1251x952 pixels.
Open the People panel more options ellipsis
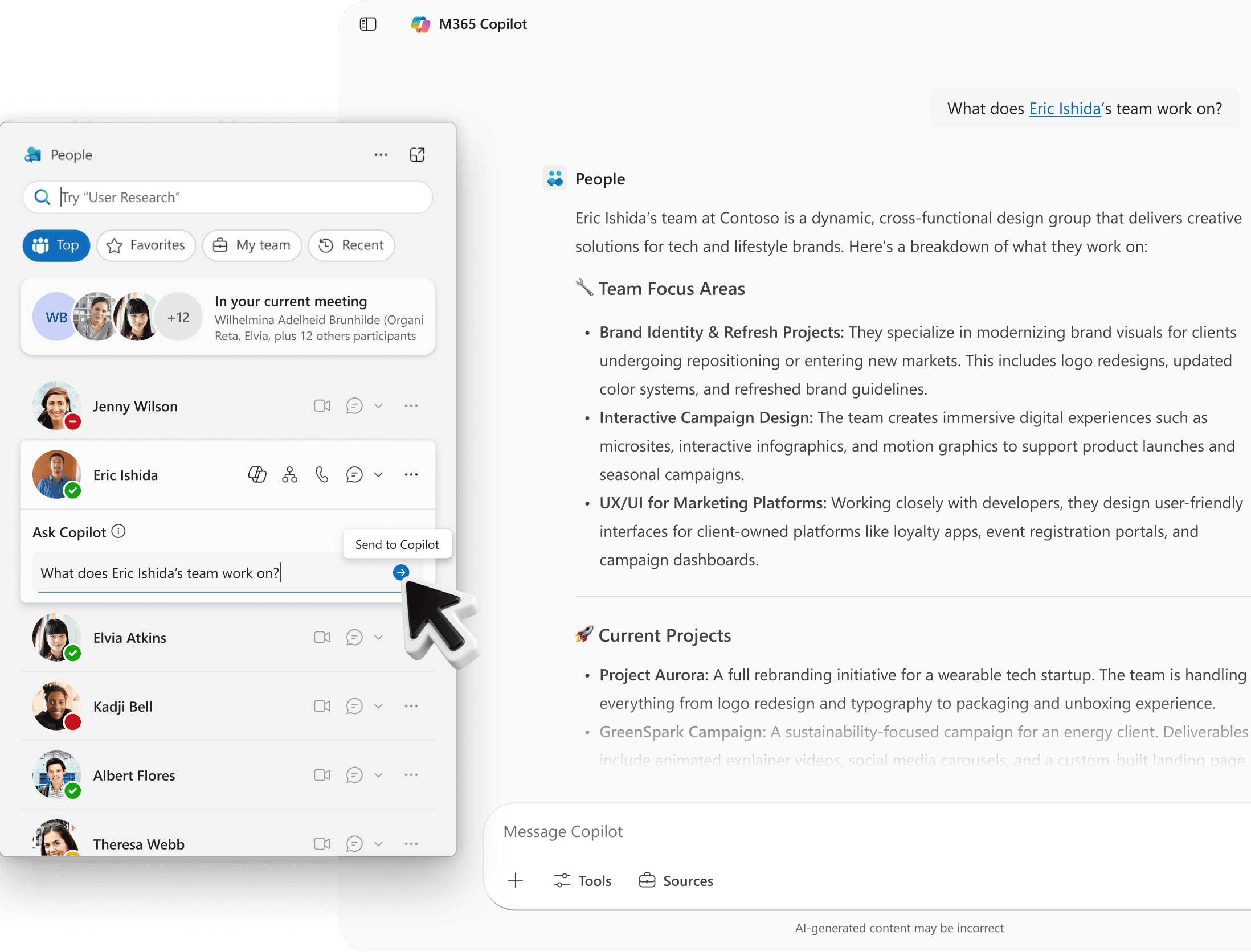tap(381, 155)
